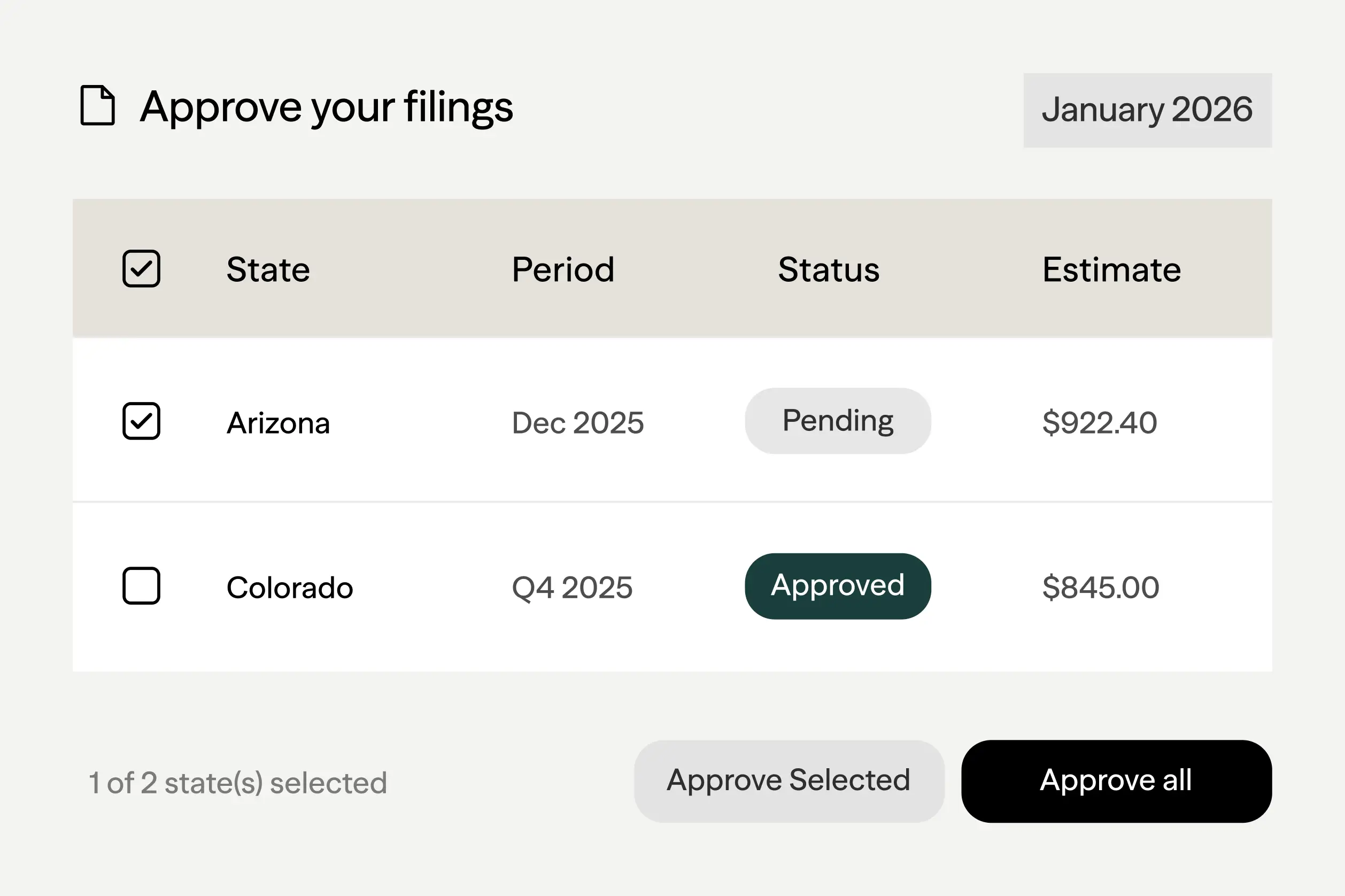Click the Status column header
This screenshot has height=896, width=1345.
[x=829, y=269]
